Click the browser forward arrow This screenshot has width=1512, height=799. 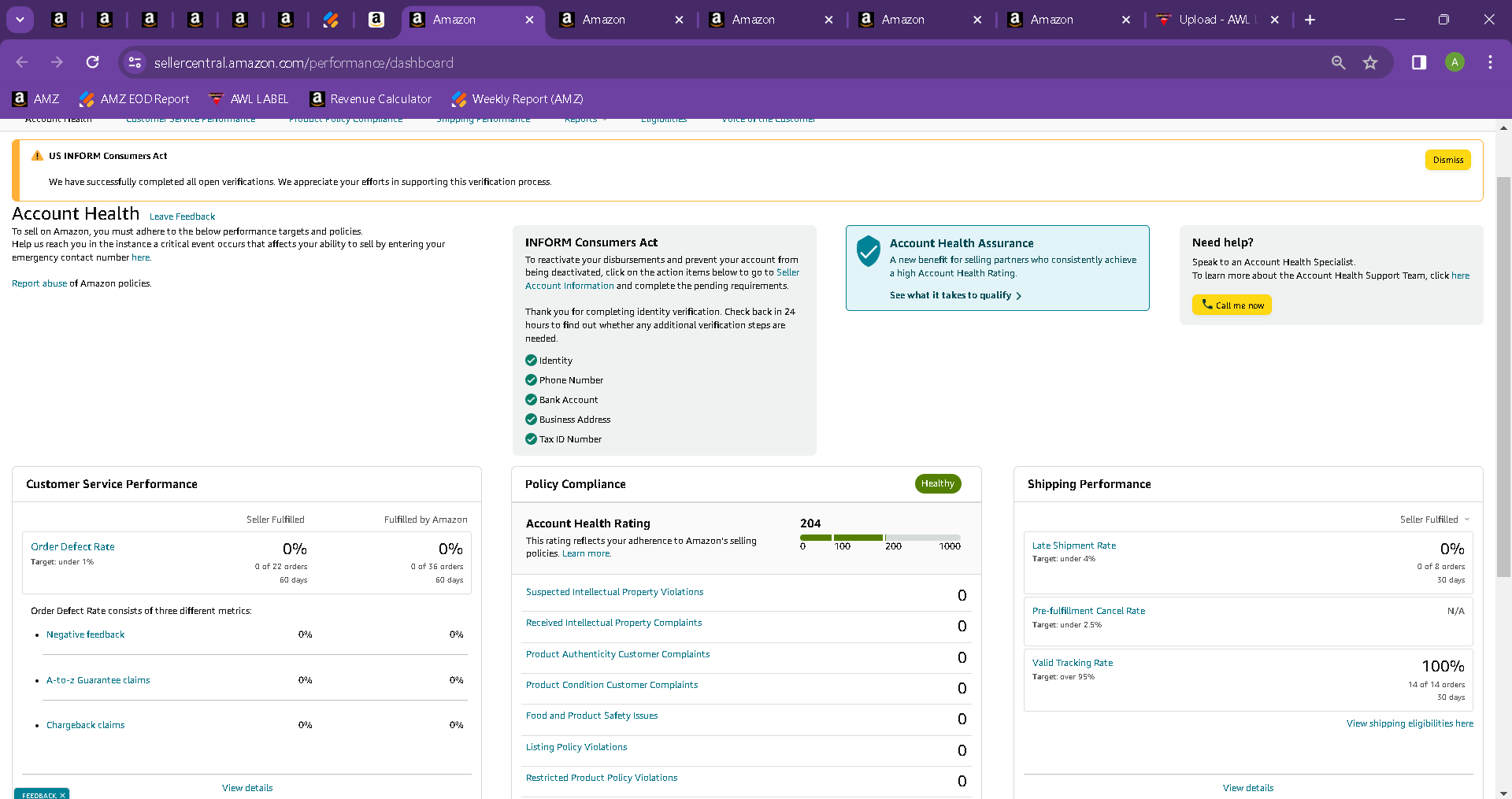click(x=57, y=62)
